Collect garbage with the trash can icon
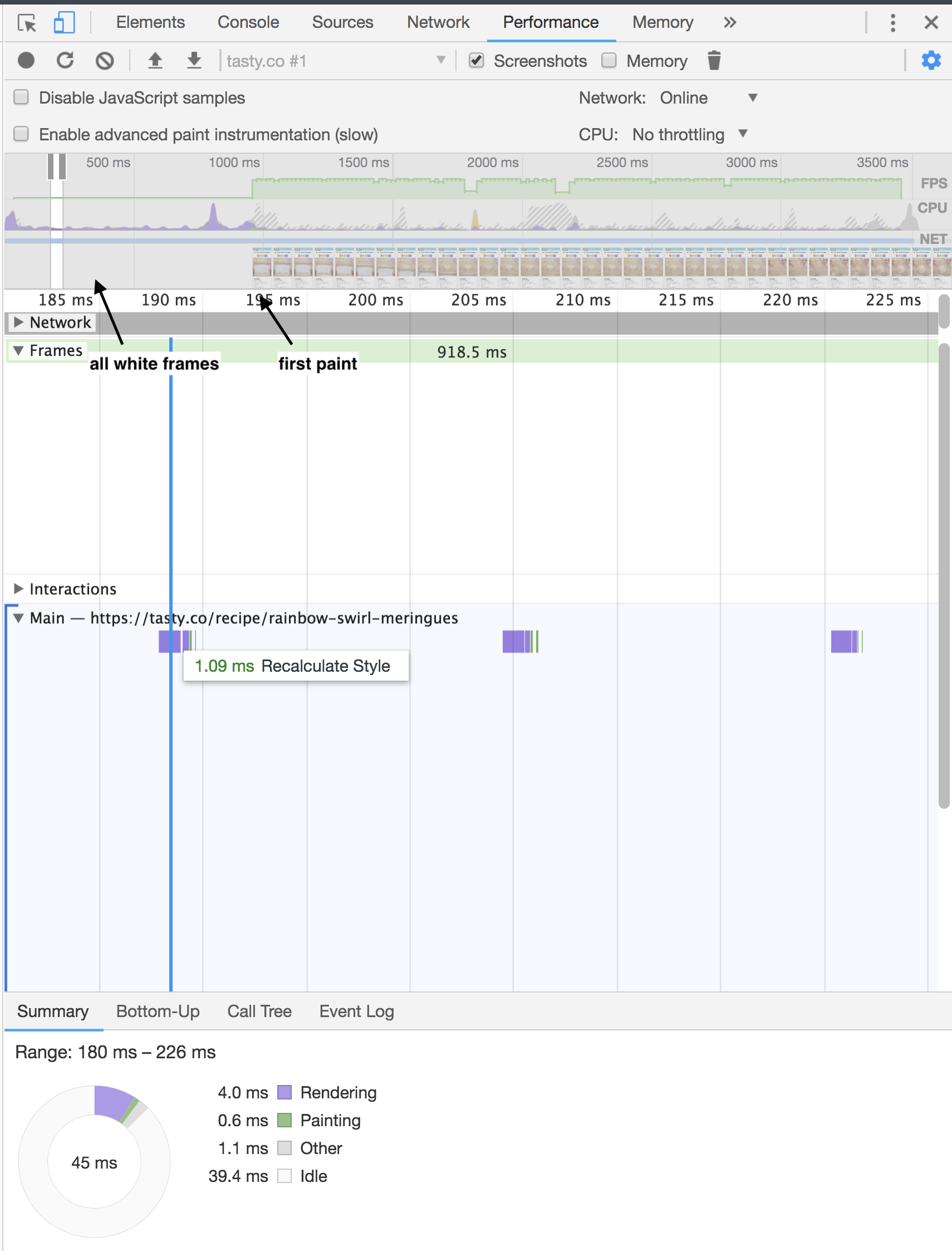 (x=714, y=60)
